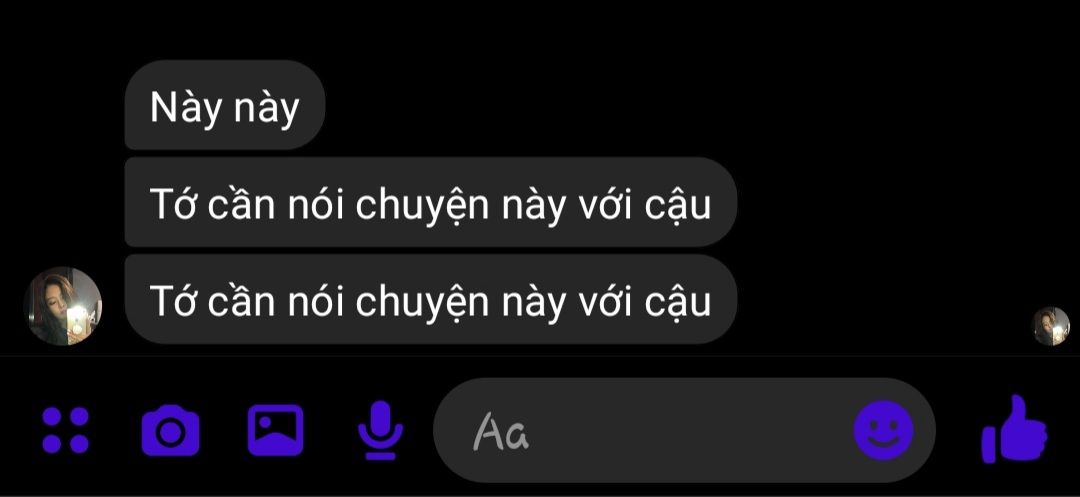
Task: Open the emoji smiley picker
Action: coord(884,431)
